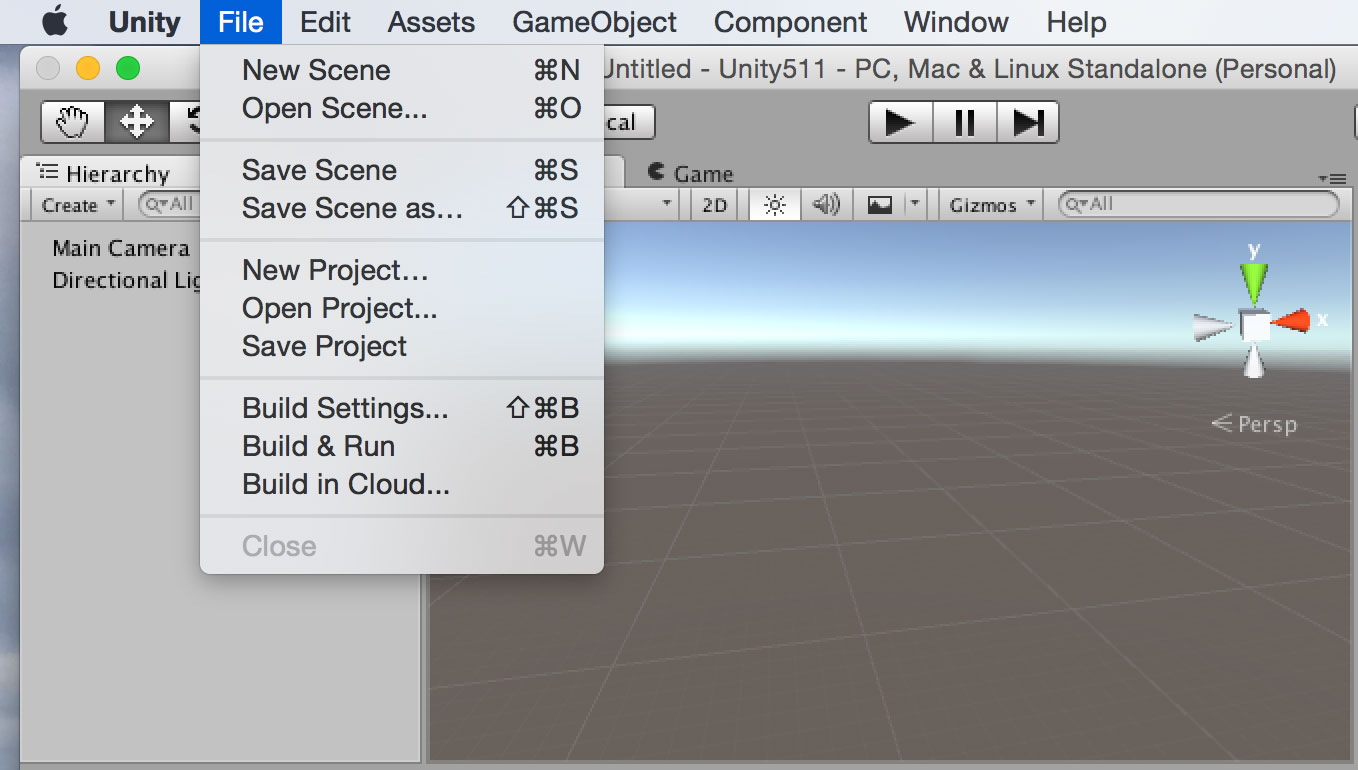Close the open File menu

pos(241,22)
